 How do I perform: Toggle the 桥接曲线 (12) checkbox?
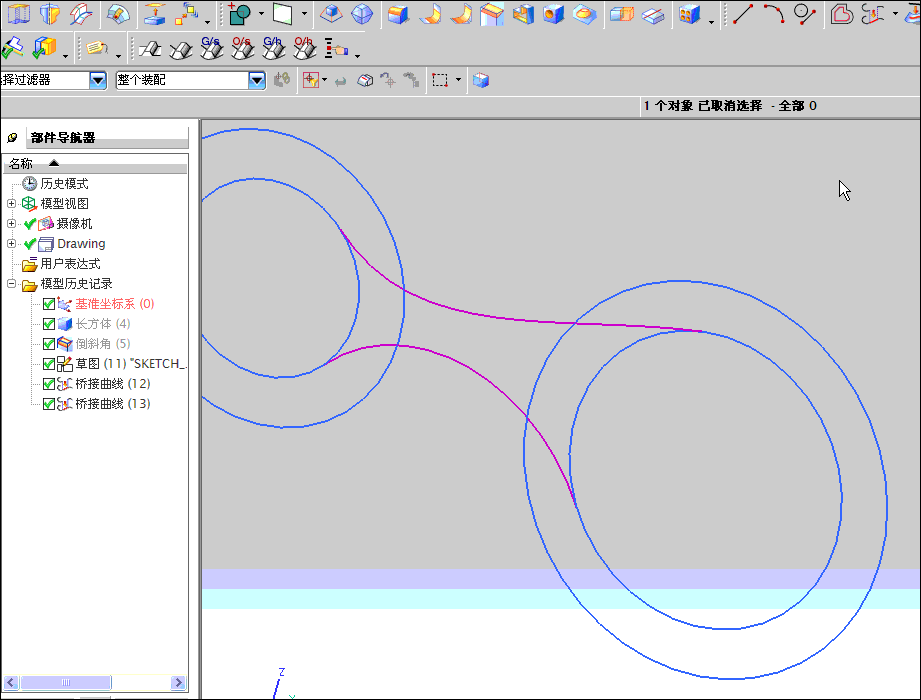pyautogui.click(x=49, y=384)
